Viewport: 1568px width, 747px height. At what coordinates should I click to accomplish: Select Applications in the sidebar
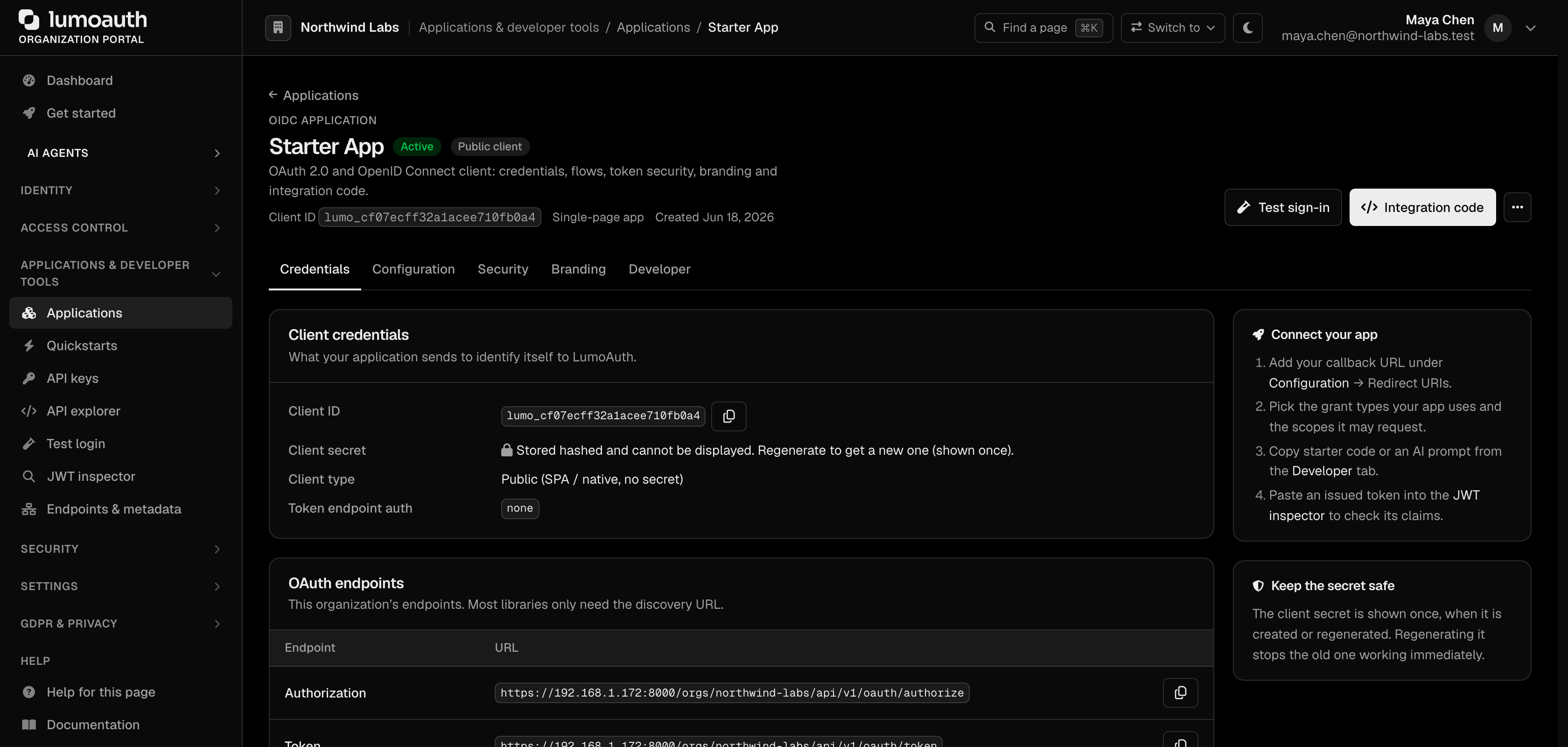pyautogui.click(x=120, y=313)
